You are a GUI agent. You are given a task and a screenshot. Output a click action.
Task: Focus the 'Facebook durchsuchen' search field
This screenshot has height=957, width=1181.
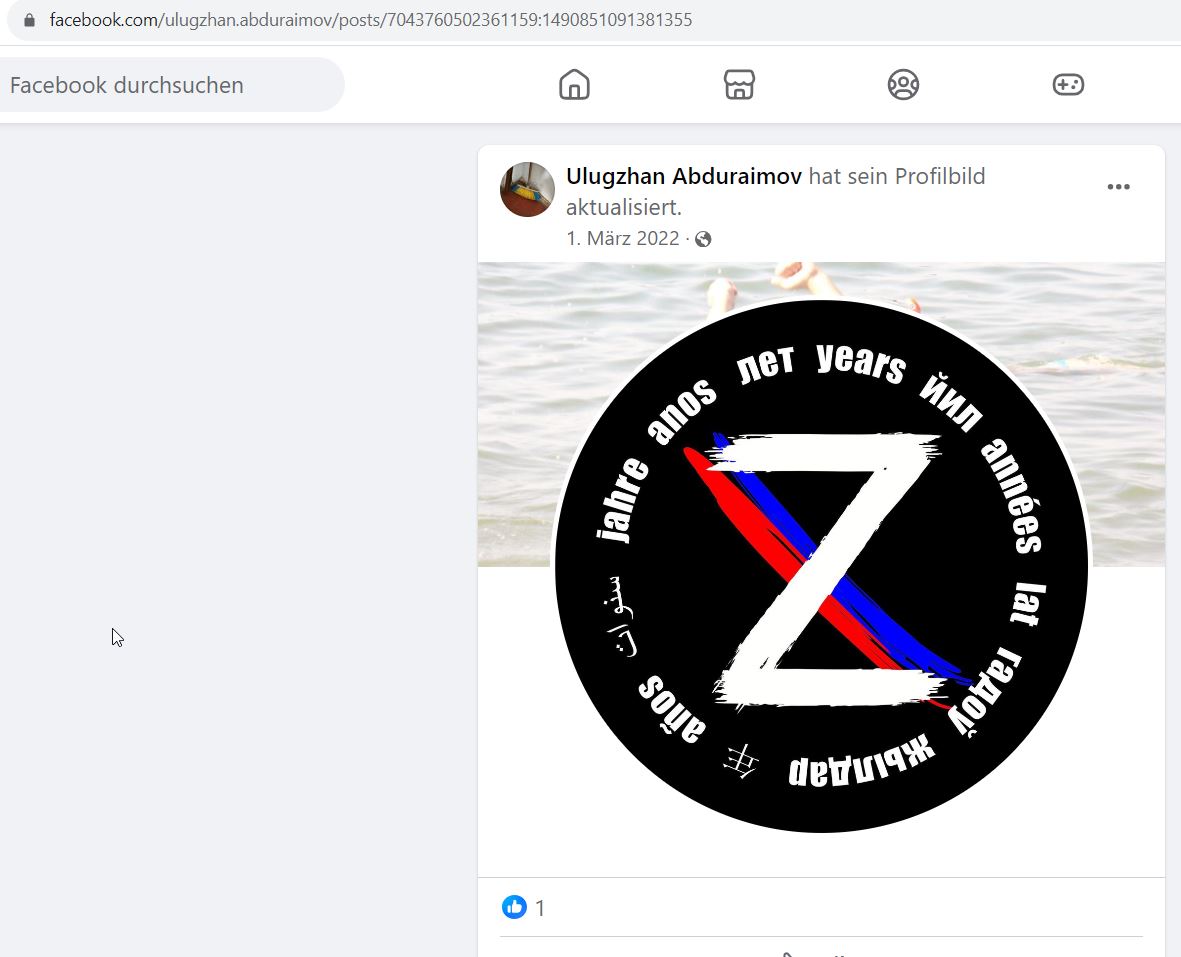pos(172,85)
